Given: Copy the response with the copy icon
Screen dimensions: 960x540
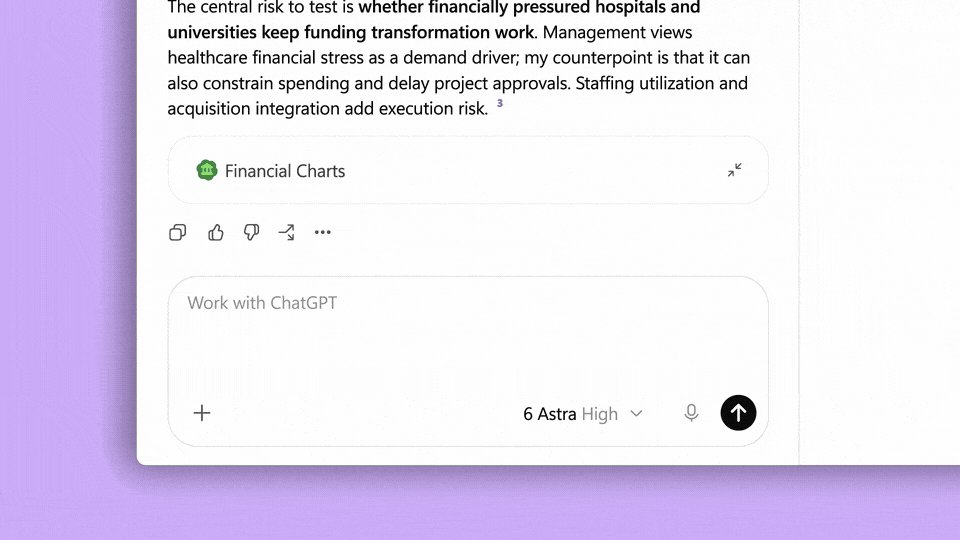Looking at the screenshot, I should pyautogui.click(x=178, y=233).
